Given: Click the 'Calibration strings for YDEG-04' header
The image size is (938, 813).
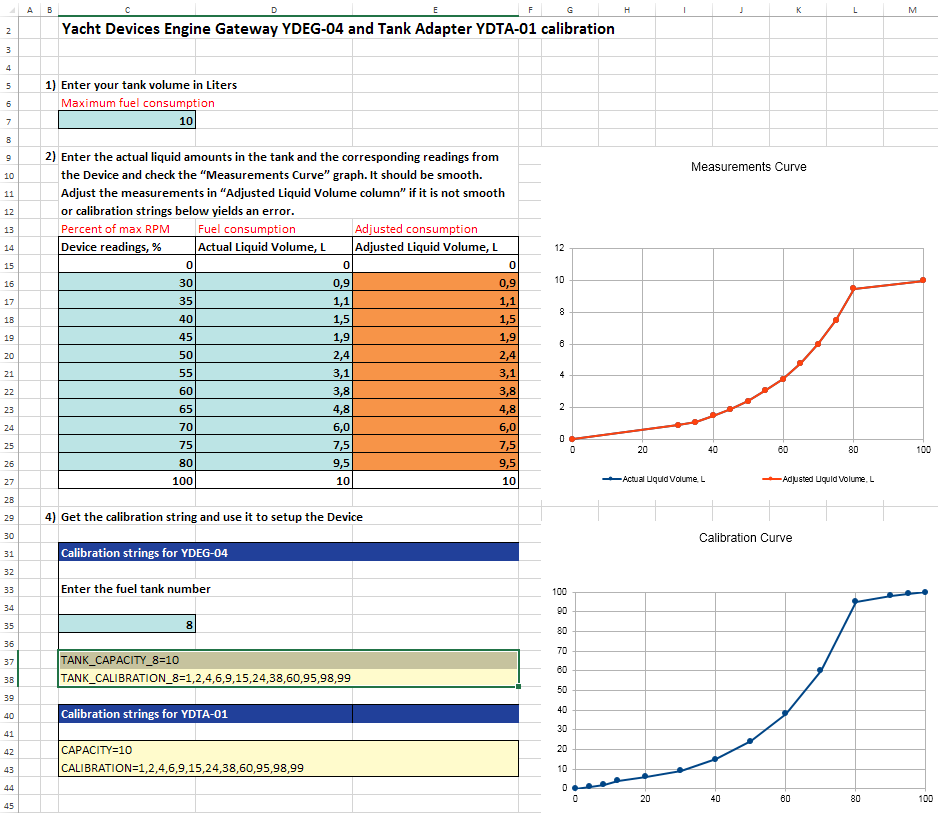Looking at the screenshot, I should pos(288,552).
